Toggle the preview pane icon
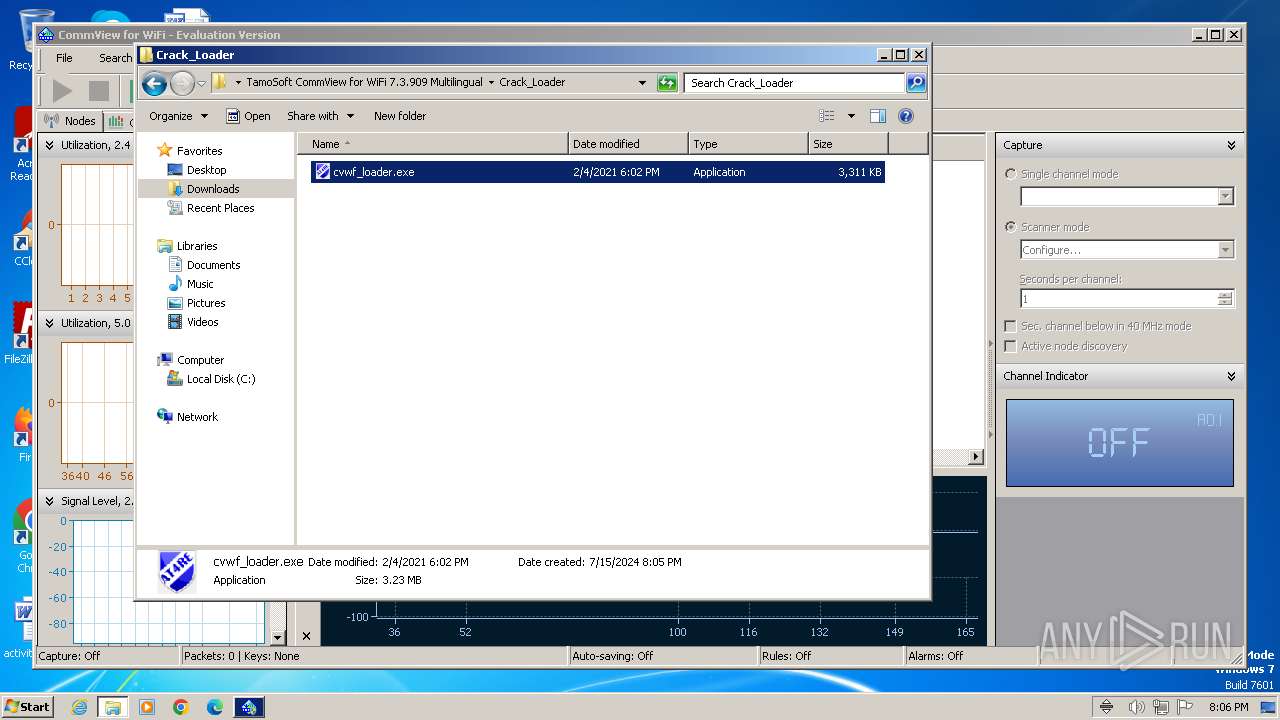This screenshot has height=720, width=1280. coord(877,116)
